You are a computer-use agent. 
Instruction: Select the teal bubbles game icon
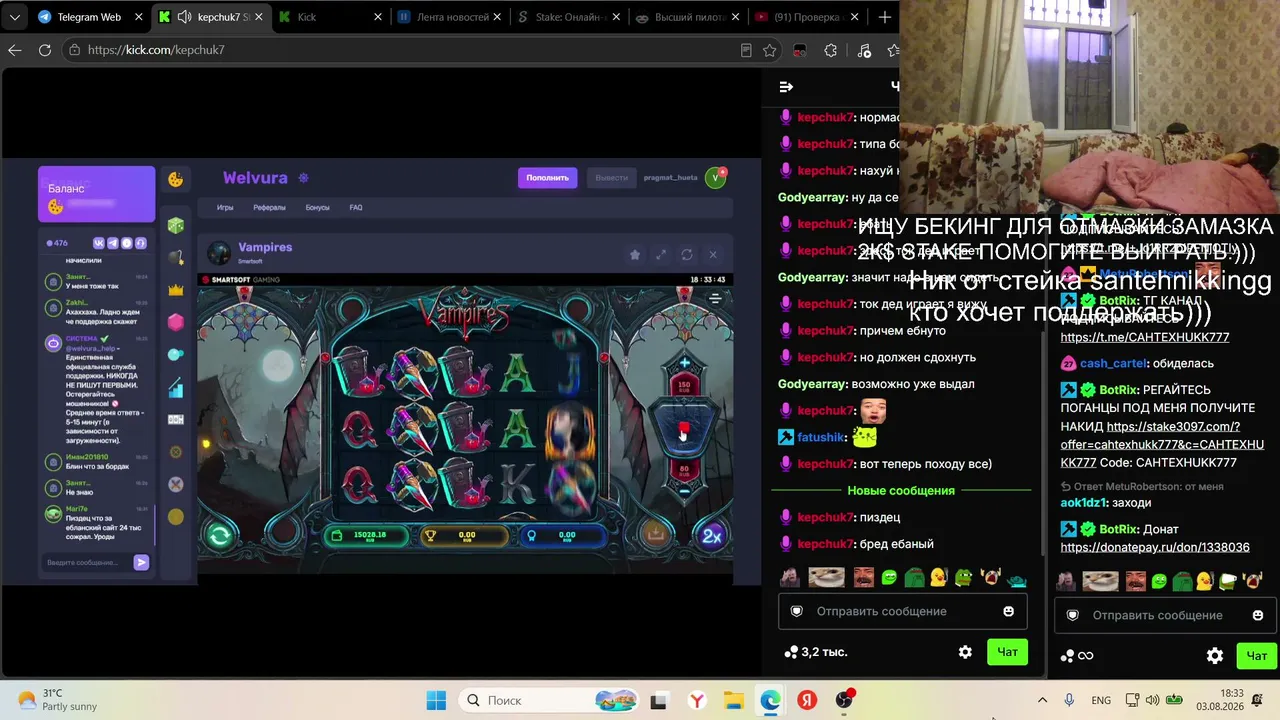click(x=176, y=355)
